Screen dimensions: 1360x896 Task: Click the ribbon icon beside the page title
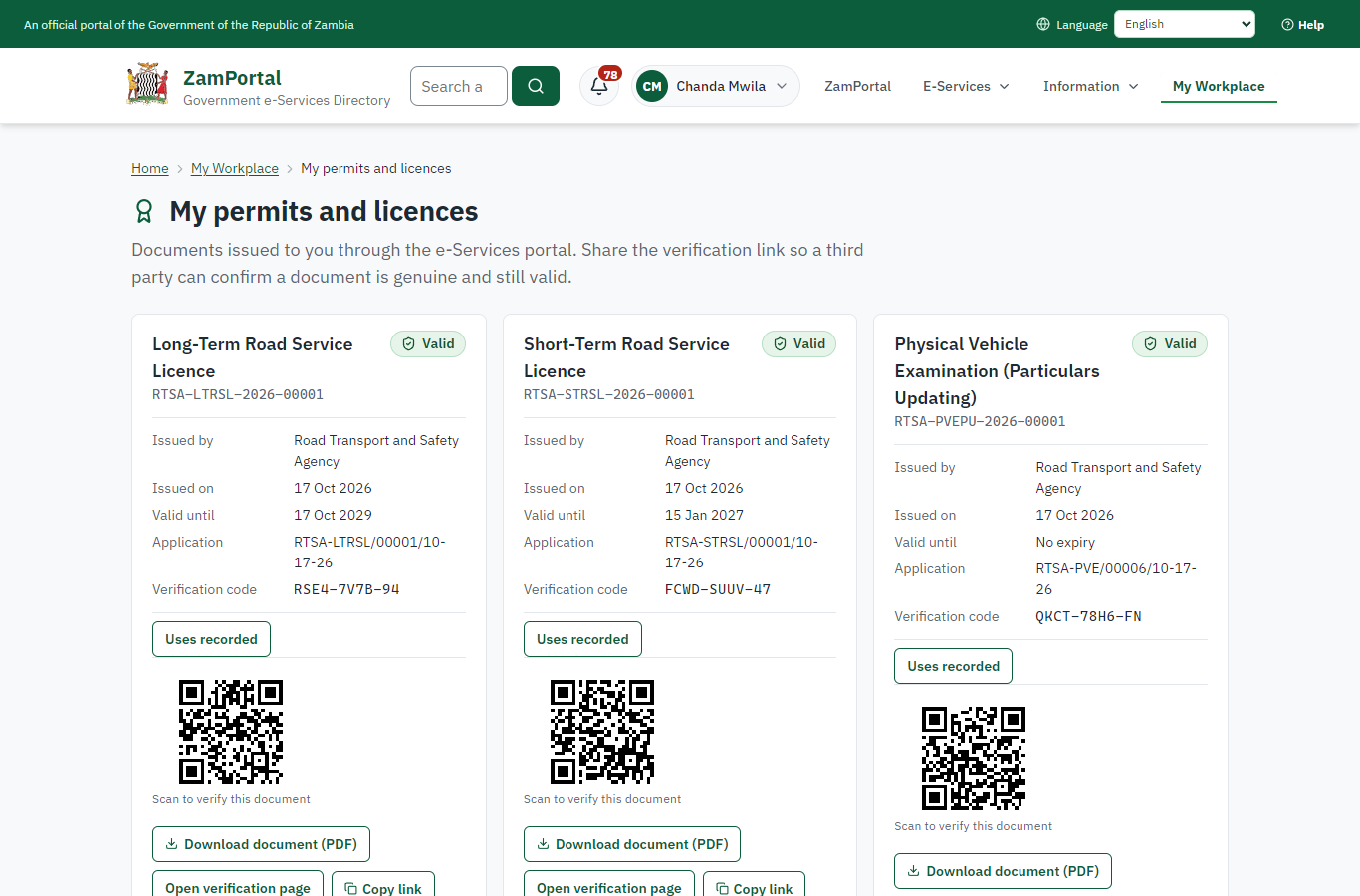(x=144, y=211)
